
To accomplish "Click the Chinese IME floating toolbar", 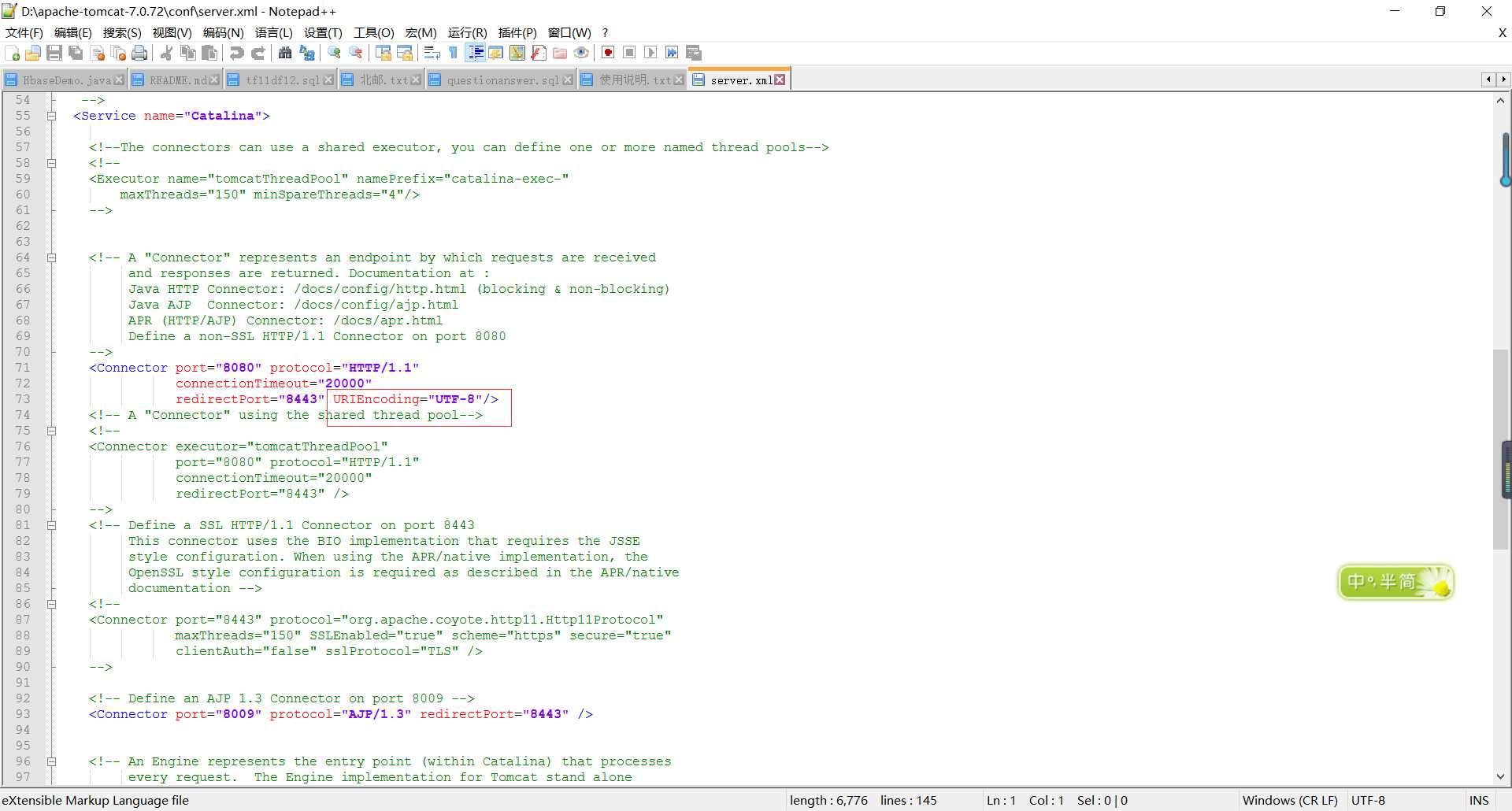I will click(x=1395, y=582).
